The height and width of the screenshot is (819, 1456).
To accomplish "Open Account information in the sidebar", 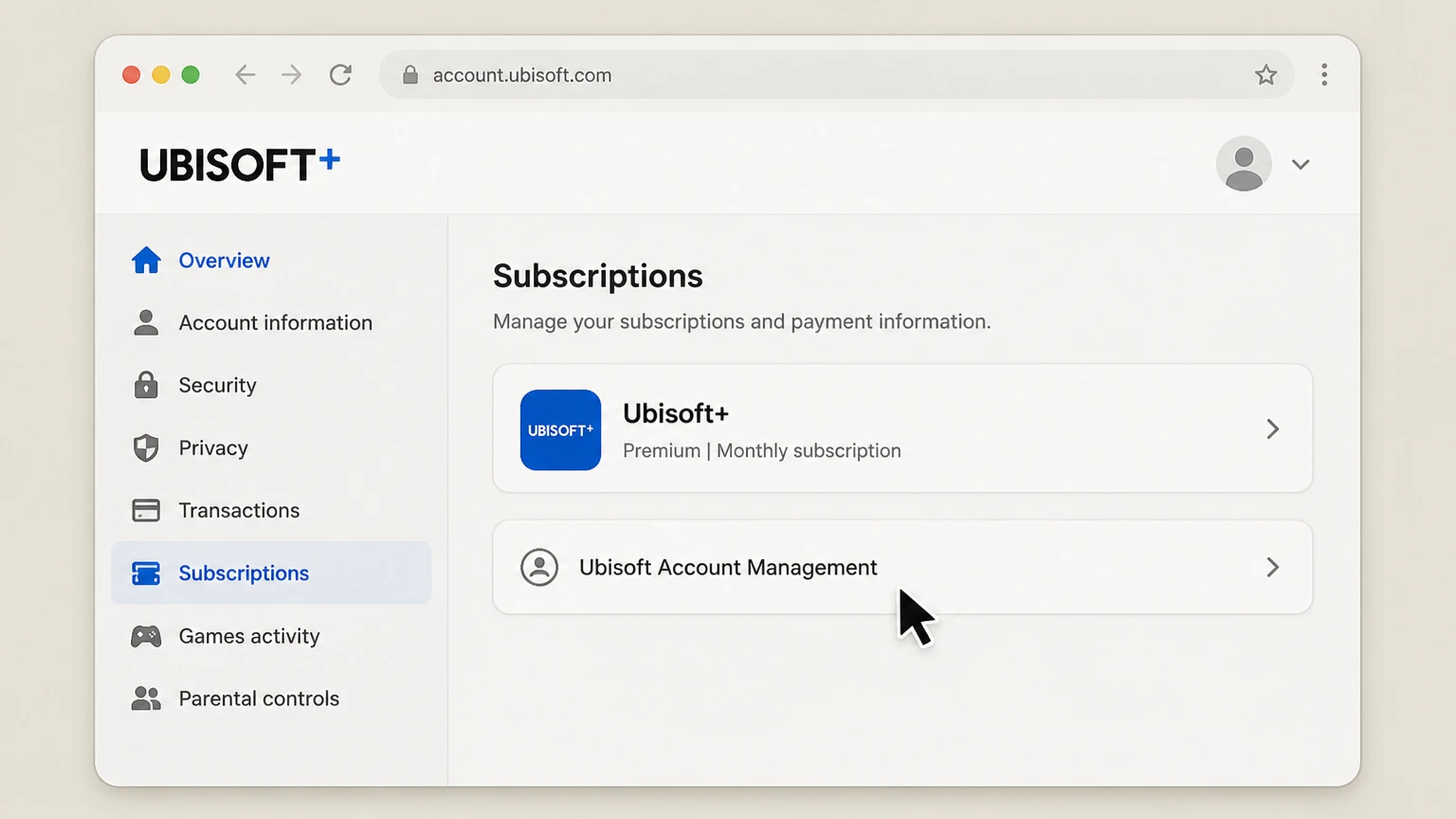I will click(271, 322).
